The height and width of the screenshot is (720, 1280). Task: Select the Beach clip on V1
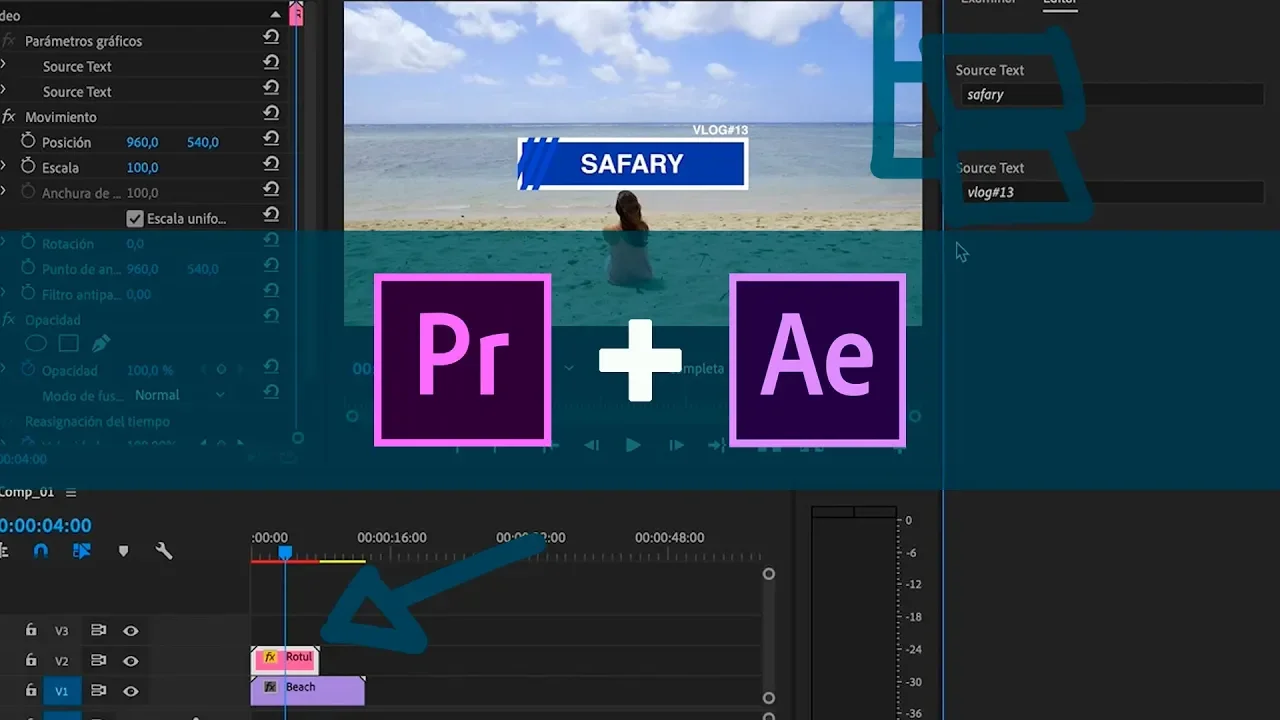[307, 690]
